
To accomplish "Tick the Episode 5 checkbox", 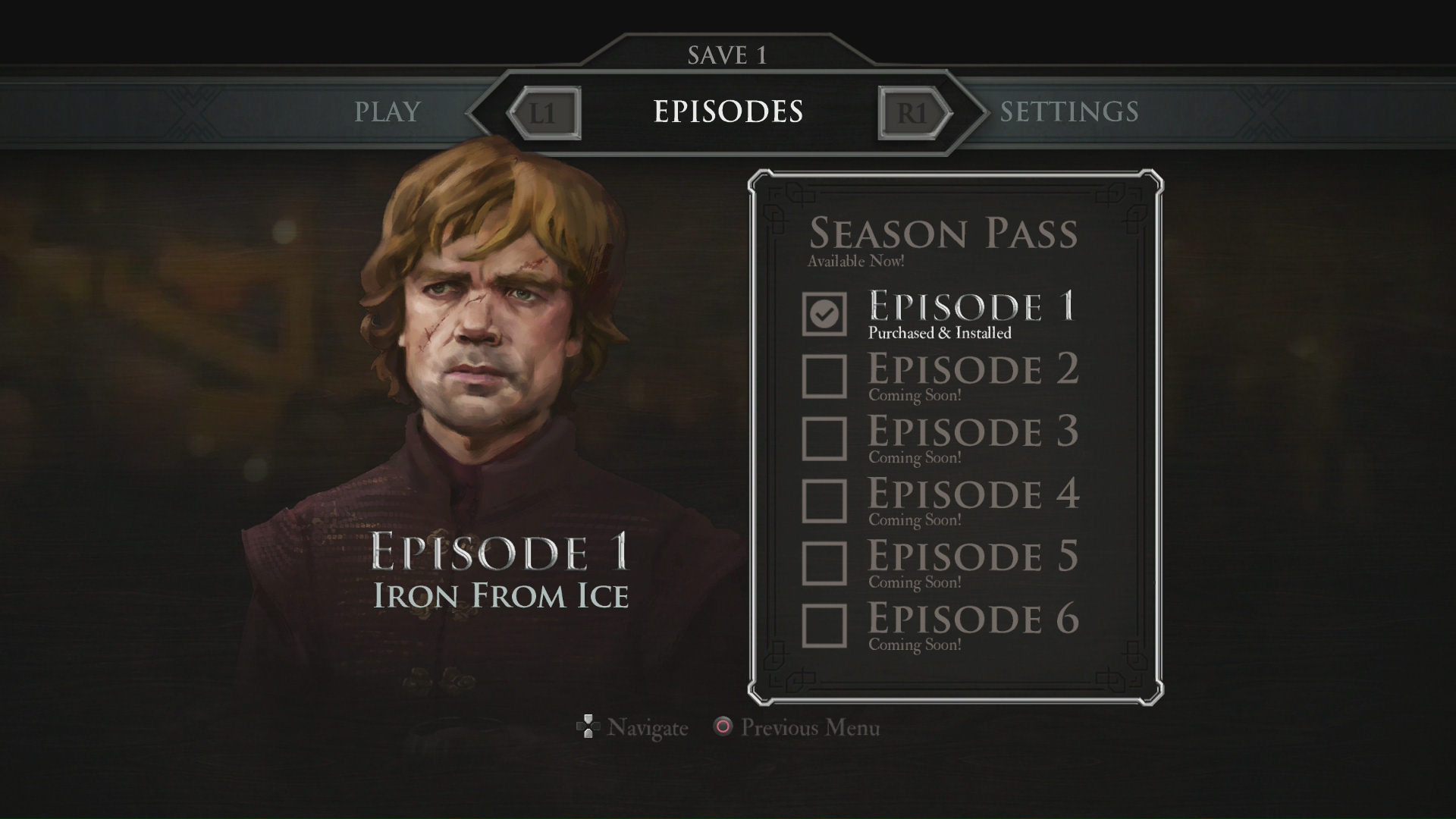I will [x=824, y=563].
